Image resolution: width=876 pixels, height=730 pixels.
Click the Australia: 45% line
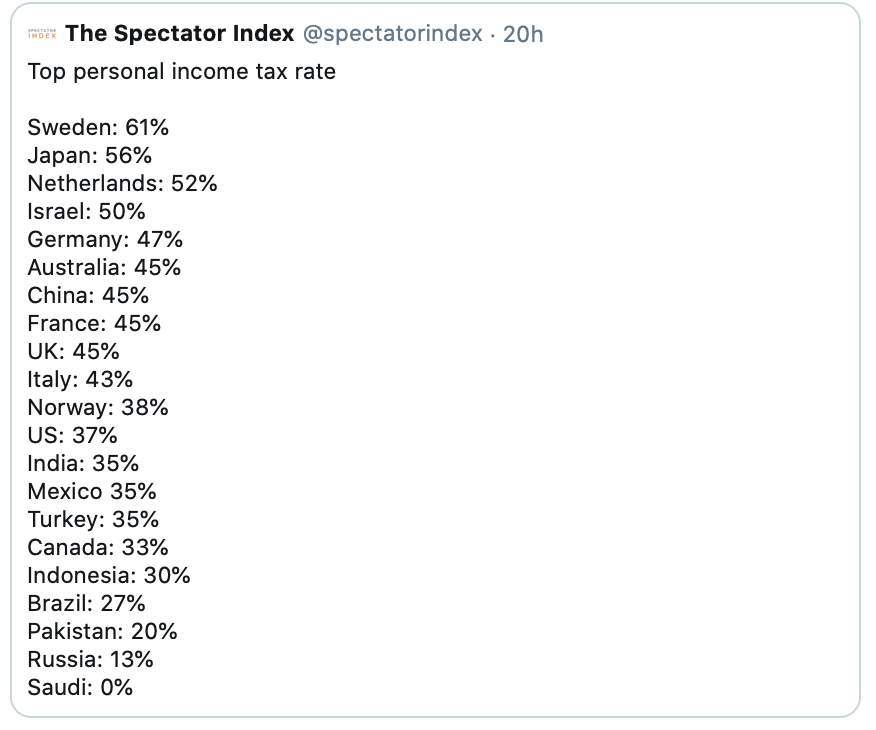tap(104, 268)
